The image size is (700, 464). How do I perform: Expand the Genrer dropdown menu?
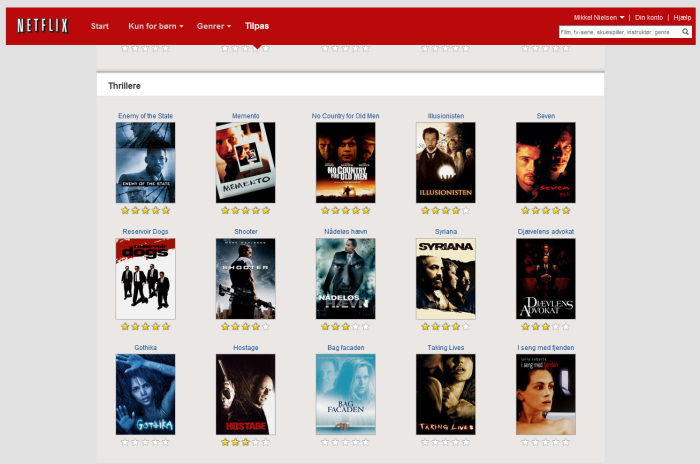pyautogui.click(x=214, y=26)
